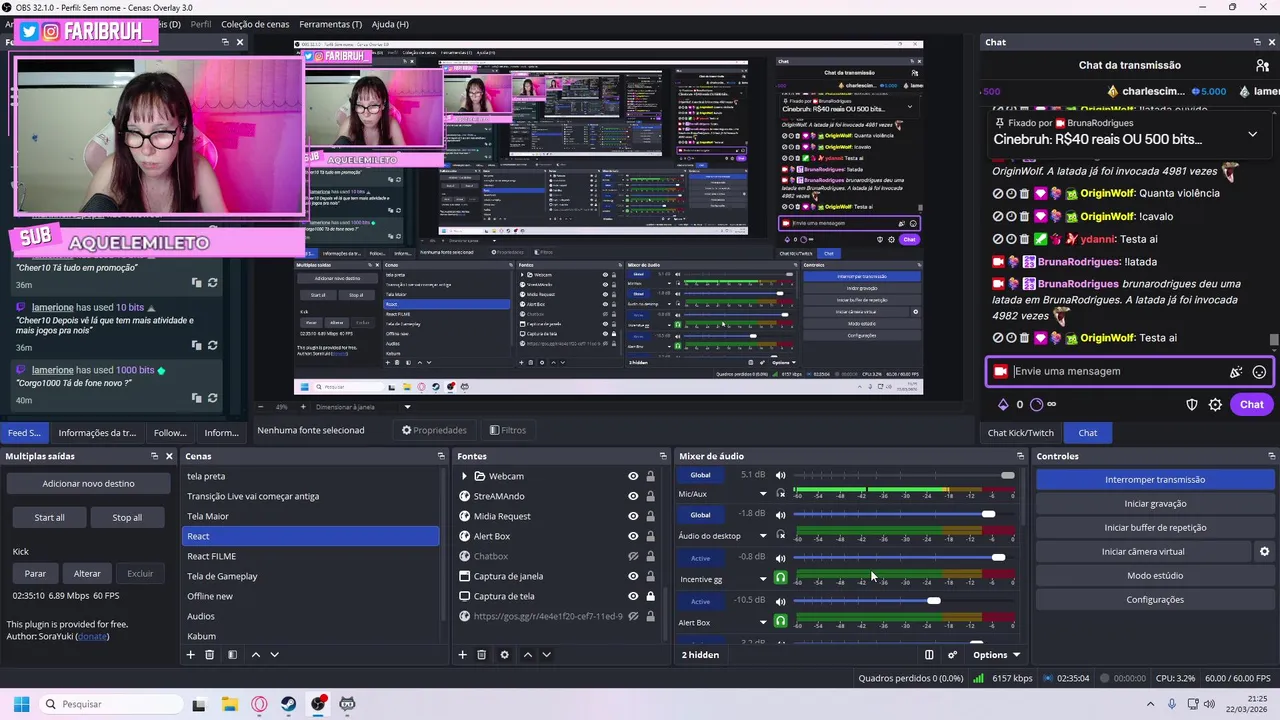The width and height of the screenshot is (1280, 720).
Task: Mute Áudio do desktop speaker icon
Action: [781, 515]
